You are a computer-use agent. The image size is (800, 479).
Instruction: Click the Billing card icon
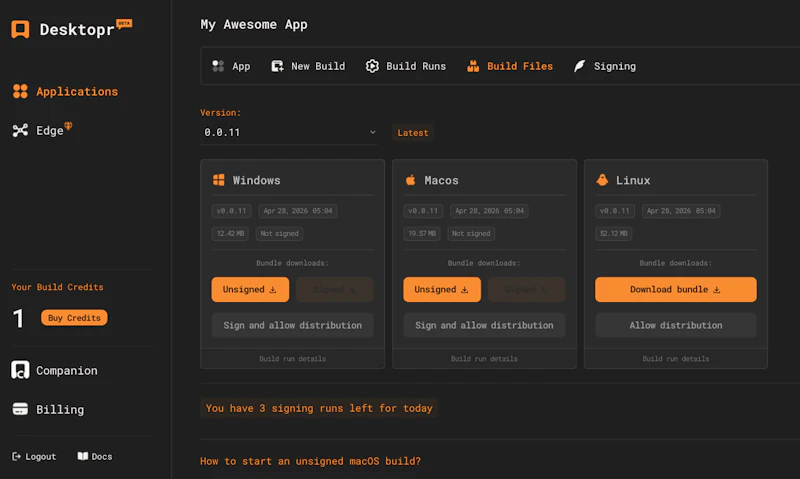20,409
